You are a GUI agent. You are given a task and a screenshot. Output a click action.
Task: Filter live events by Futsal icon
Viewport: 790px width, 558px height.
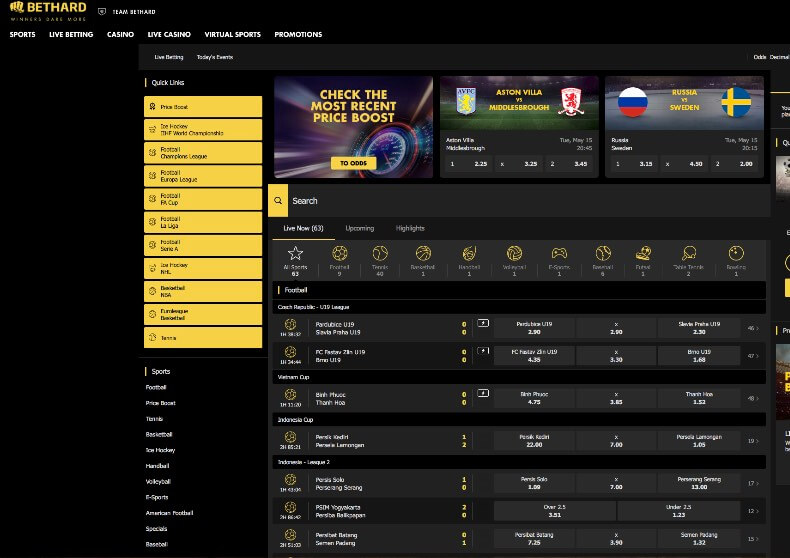click(643, 253)
